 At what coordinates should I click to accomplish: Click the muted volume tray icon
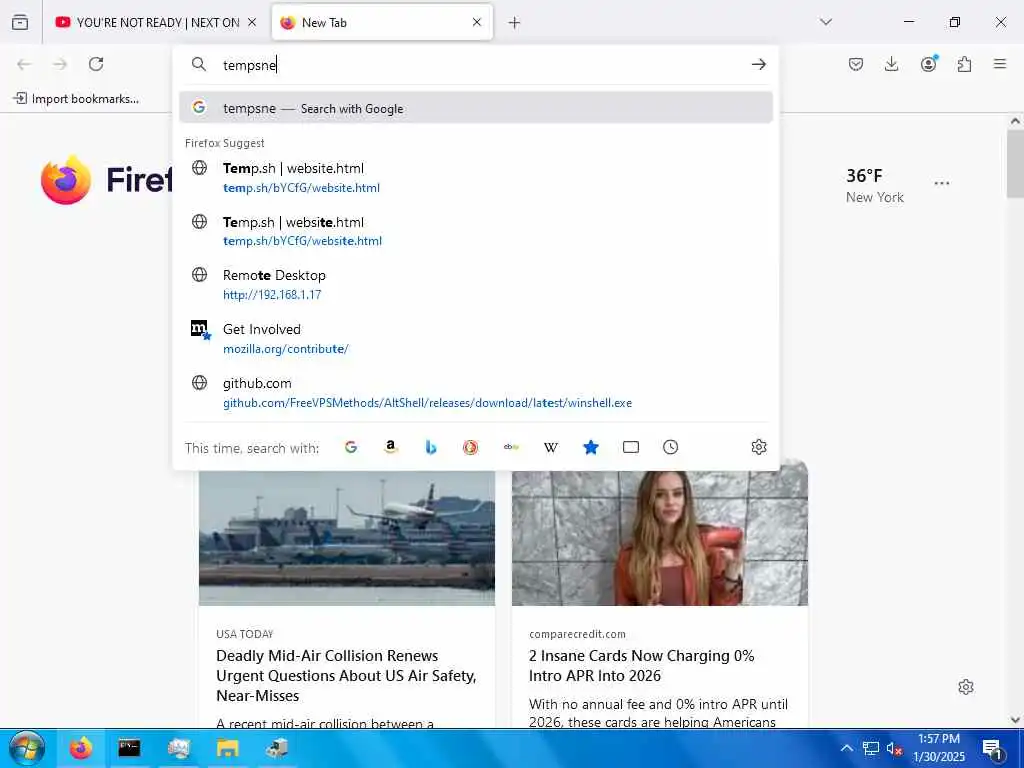click(x=894, y=748)
